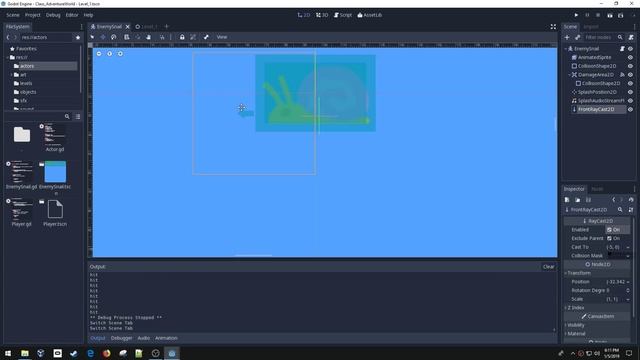The height and width of the screenshot is (360, 640).
Task: Click the attach script icon in Scene dock
Action: (631, 37)
